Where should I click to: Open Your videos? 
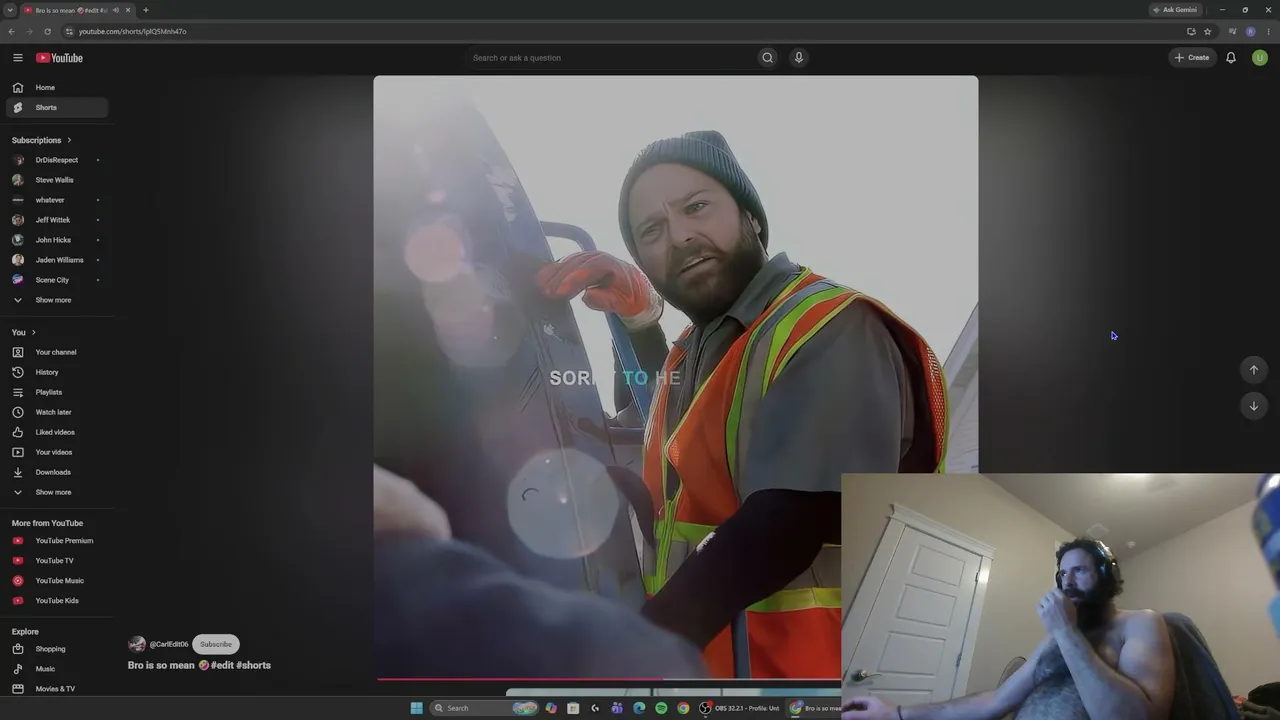click(x=56, y=452)
